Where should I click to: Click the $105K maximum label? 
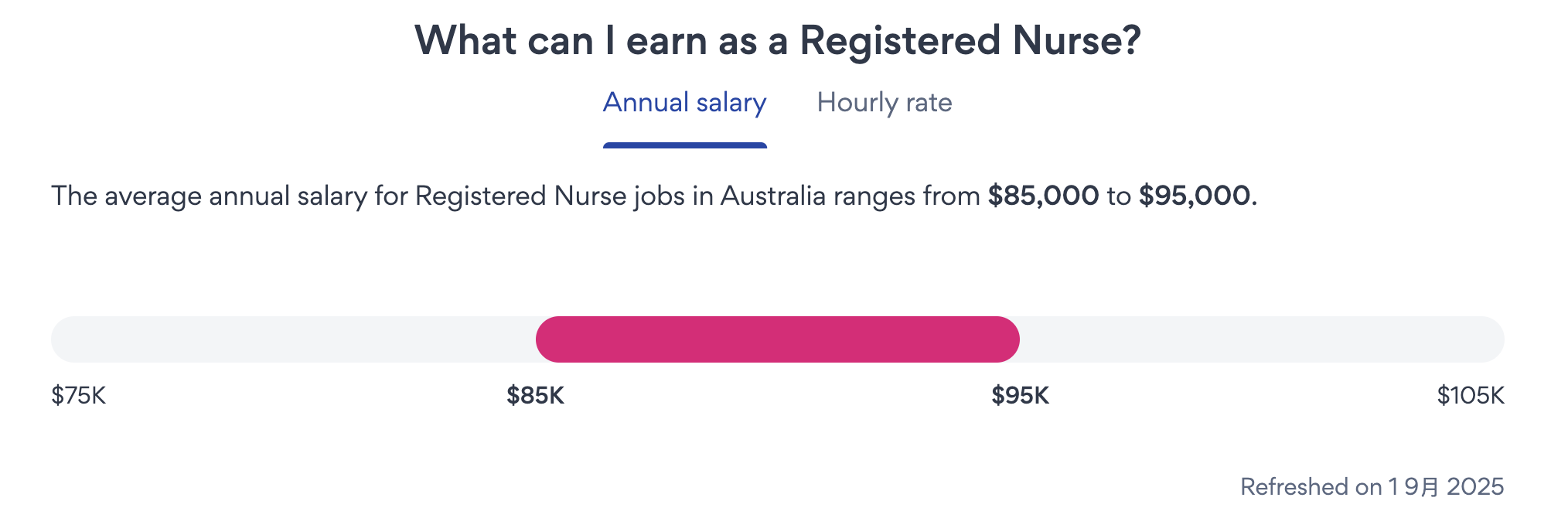click(1470, 396)
